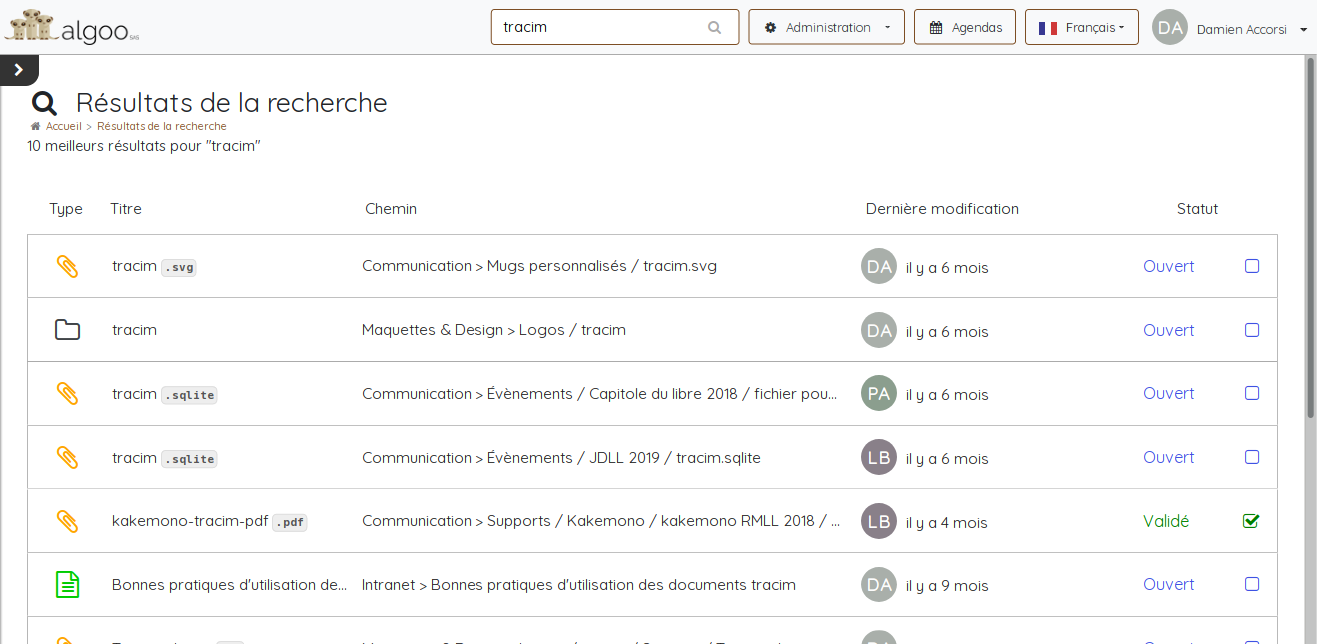
Task: Click PA avatar in Capitole du libre row
Action: (x=879, y=394)
